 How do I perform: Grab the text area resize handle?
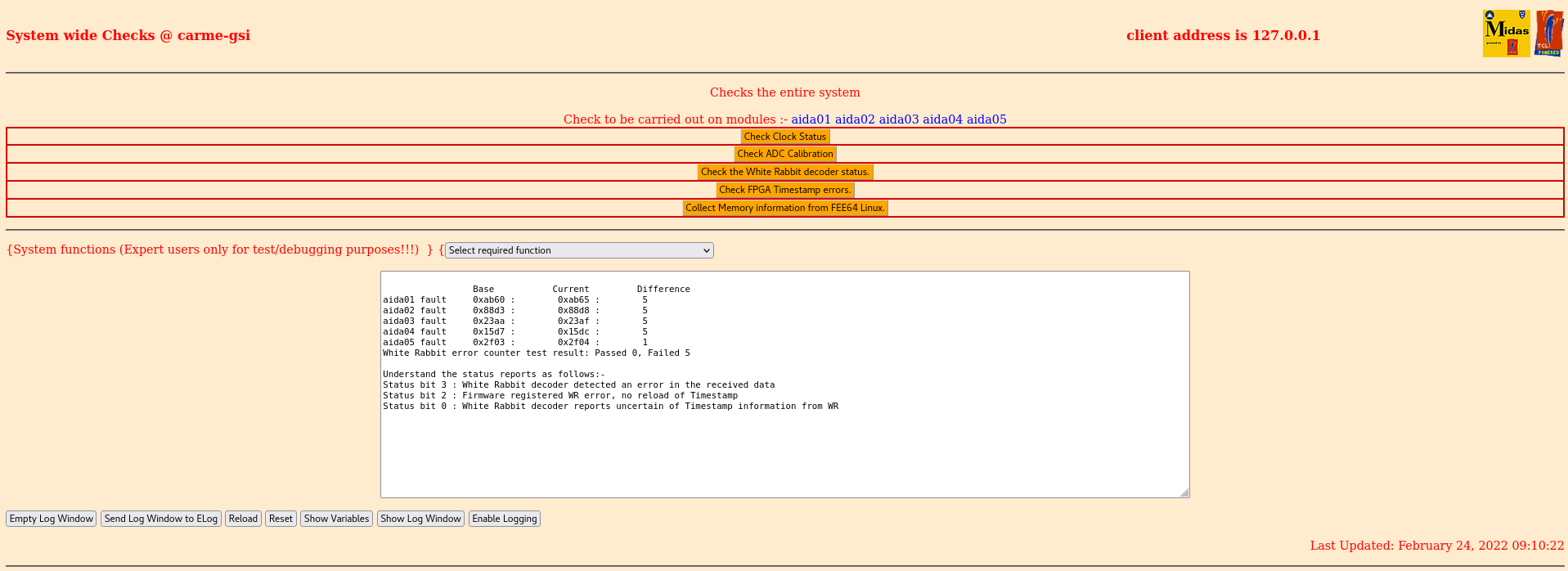click(x=1184, y=492)
